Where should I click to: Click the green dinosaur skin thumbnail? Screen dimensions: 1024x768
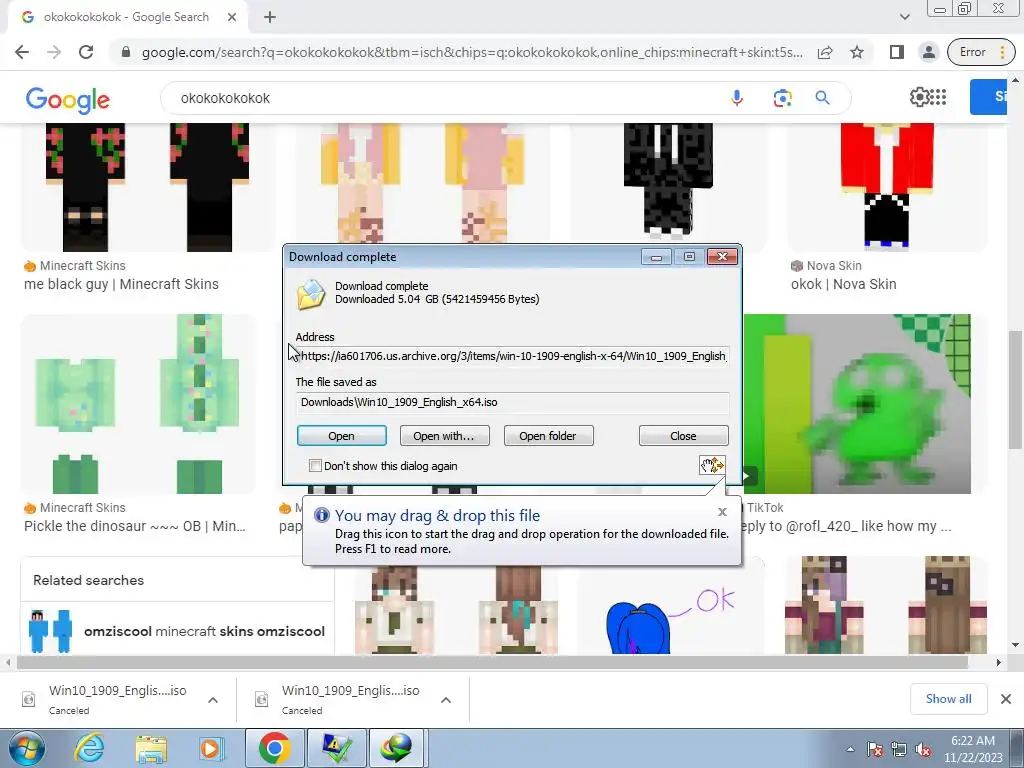tap(138, 404)
